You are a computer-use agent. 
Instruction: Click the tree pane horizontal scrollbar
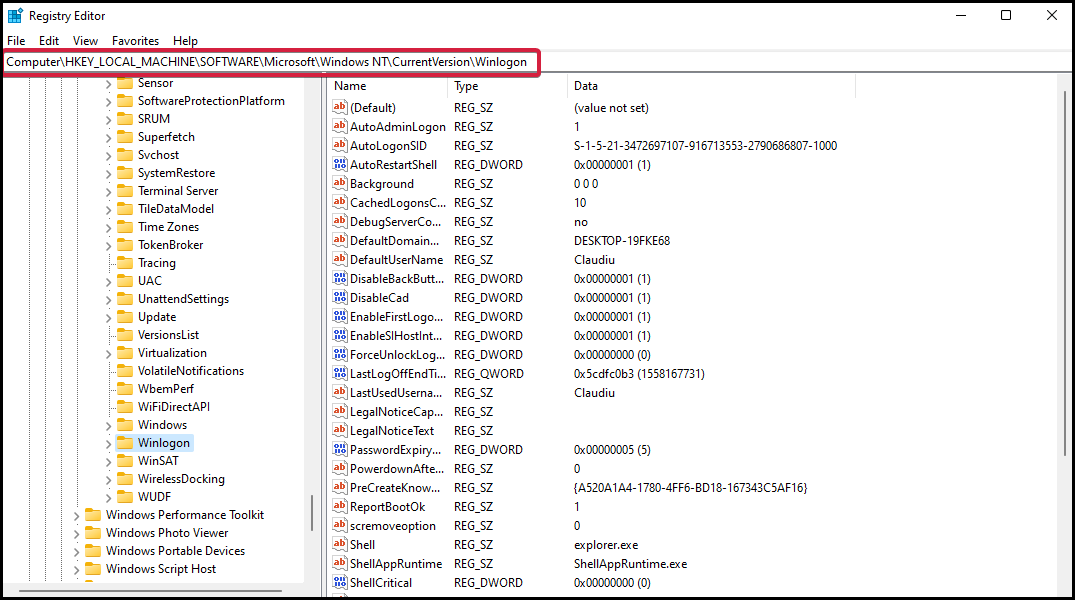pos(150,590)
